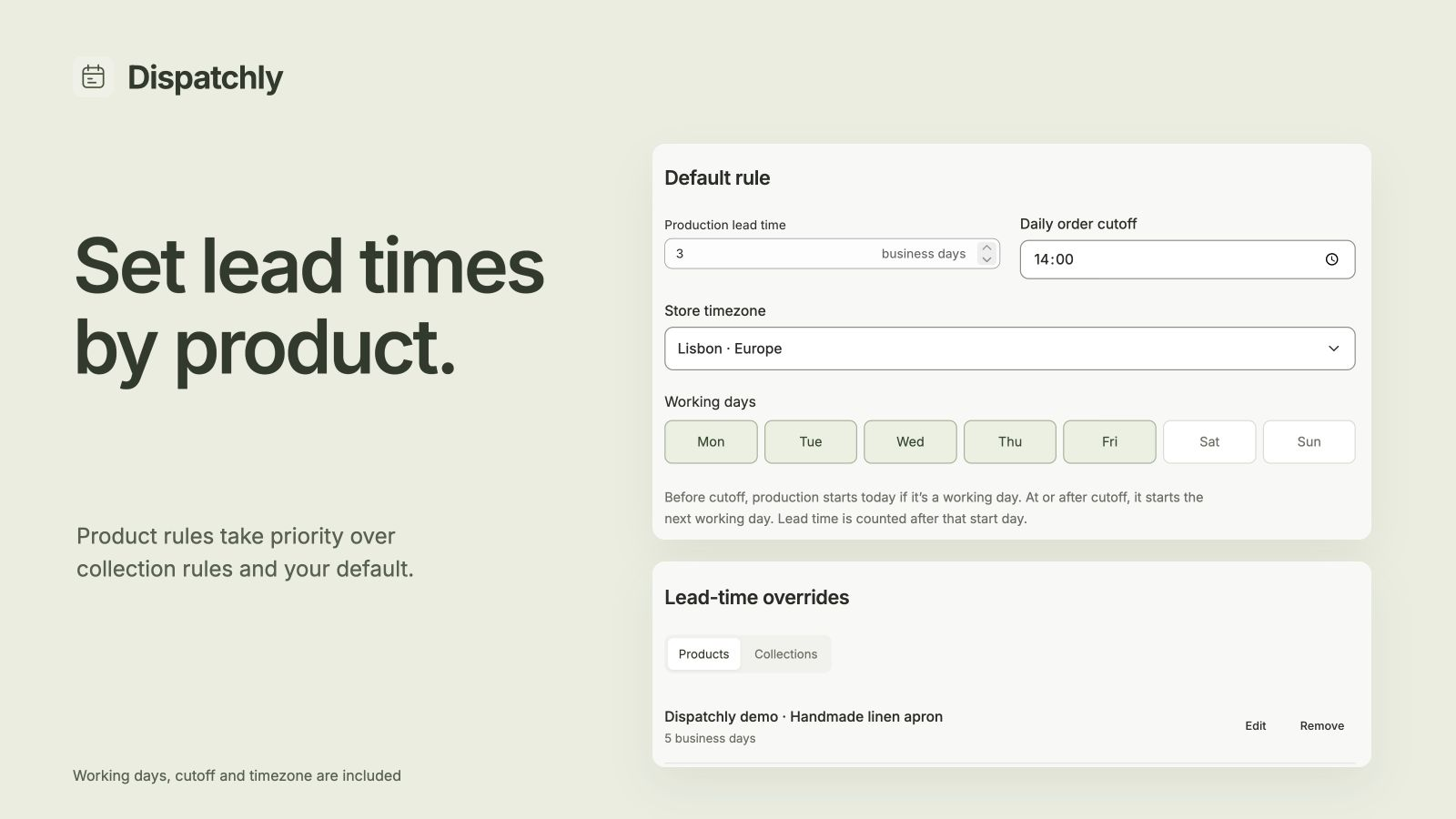This screenshot has width=1456, height=819.
Task: Click the Dispatchly brand name text
Action: click(x=205, y=78)
